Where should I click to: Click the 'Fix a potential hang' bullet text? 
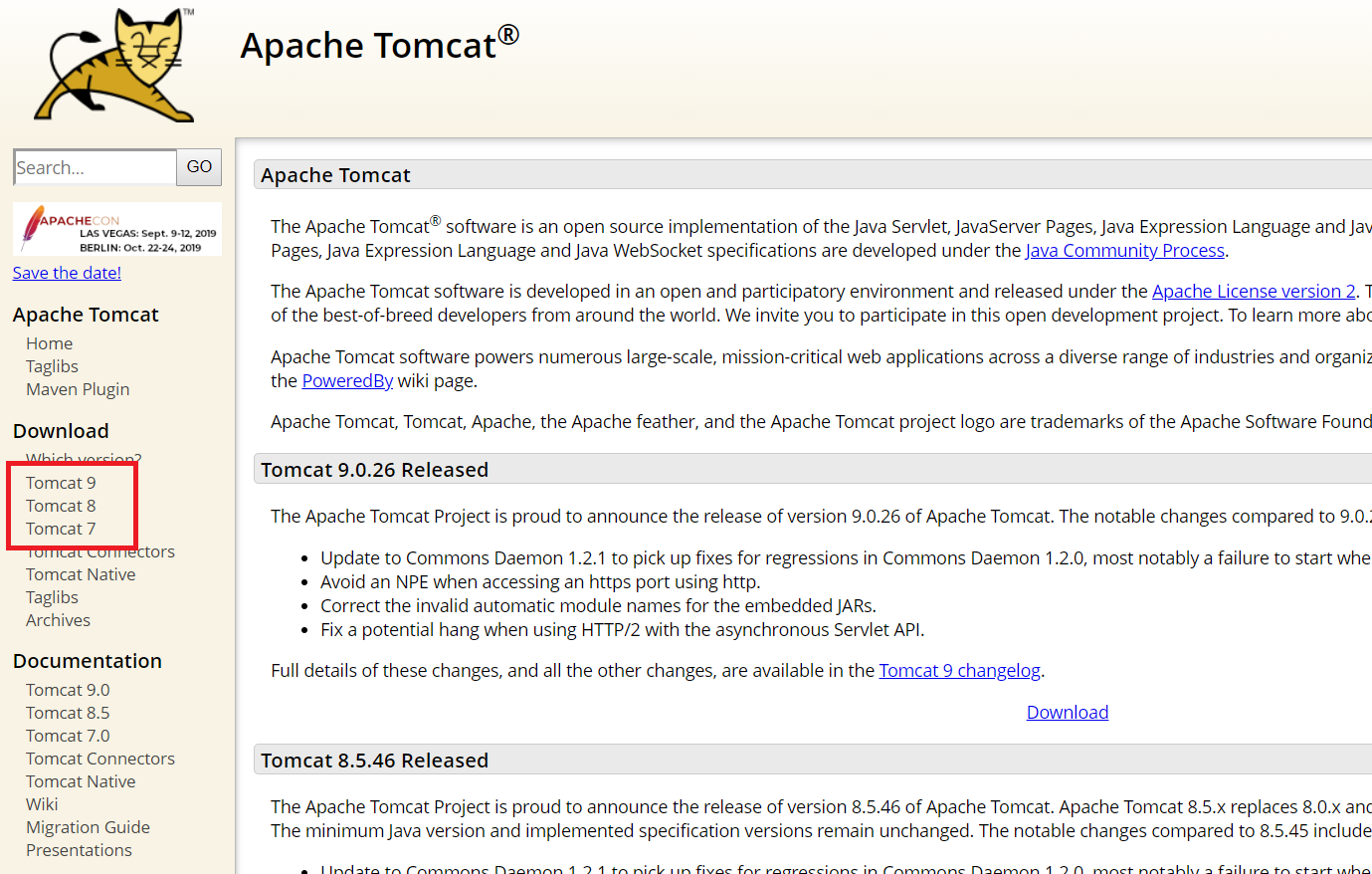pos(623,630)
